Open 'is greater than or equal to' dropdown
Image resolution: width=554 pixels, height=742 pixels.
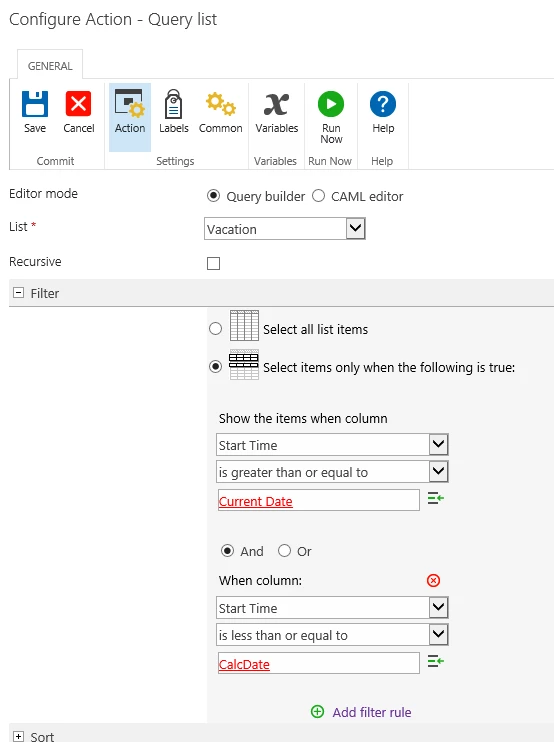tap(332, 472)
